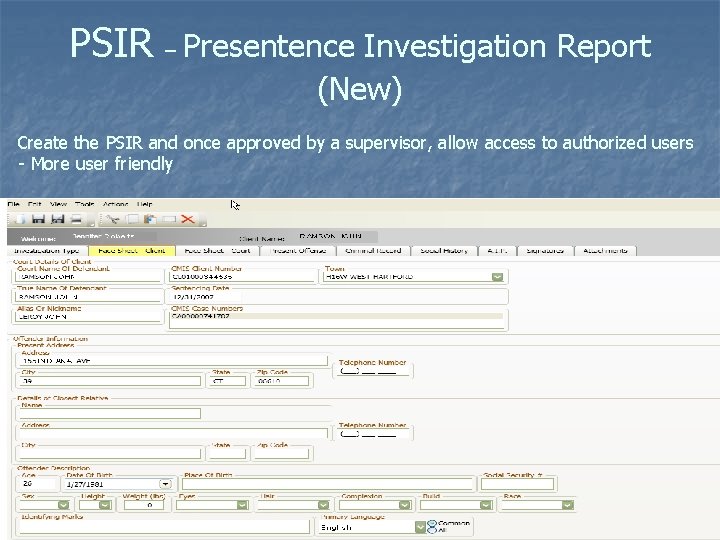The image size is (720, 540).
Task: Open the Signatures tab
Action: coord(545,251)
